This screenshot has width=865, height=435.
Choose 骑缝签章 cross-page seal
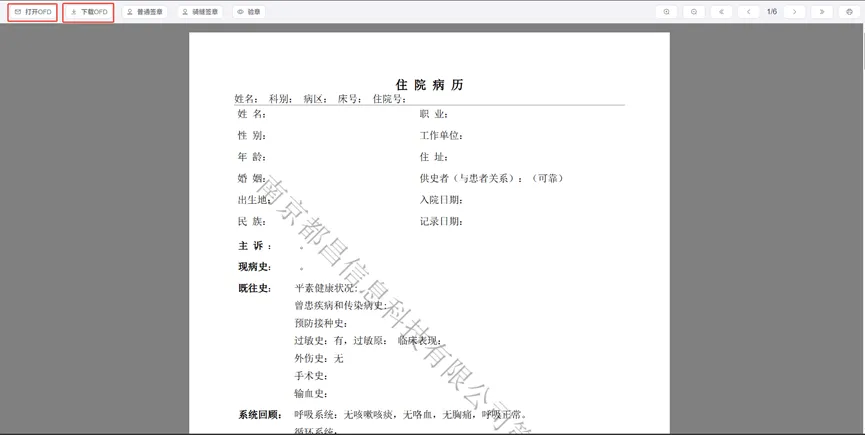[200, 12]
